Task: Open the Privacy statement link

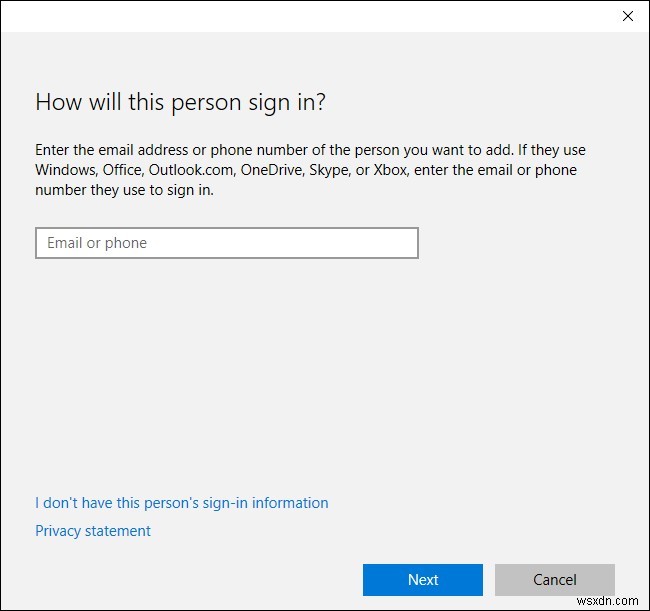Action: [x=93, y=531]
